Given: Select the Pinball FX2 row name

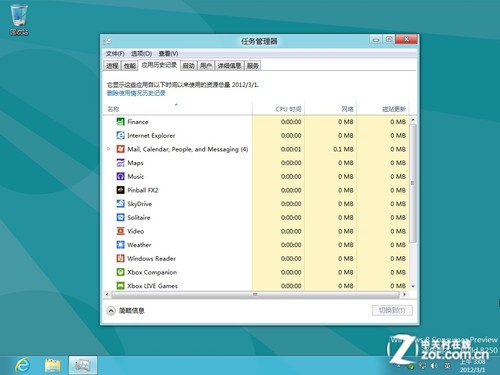Looking at the screenshot, I should pos(143,190).
